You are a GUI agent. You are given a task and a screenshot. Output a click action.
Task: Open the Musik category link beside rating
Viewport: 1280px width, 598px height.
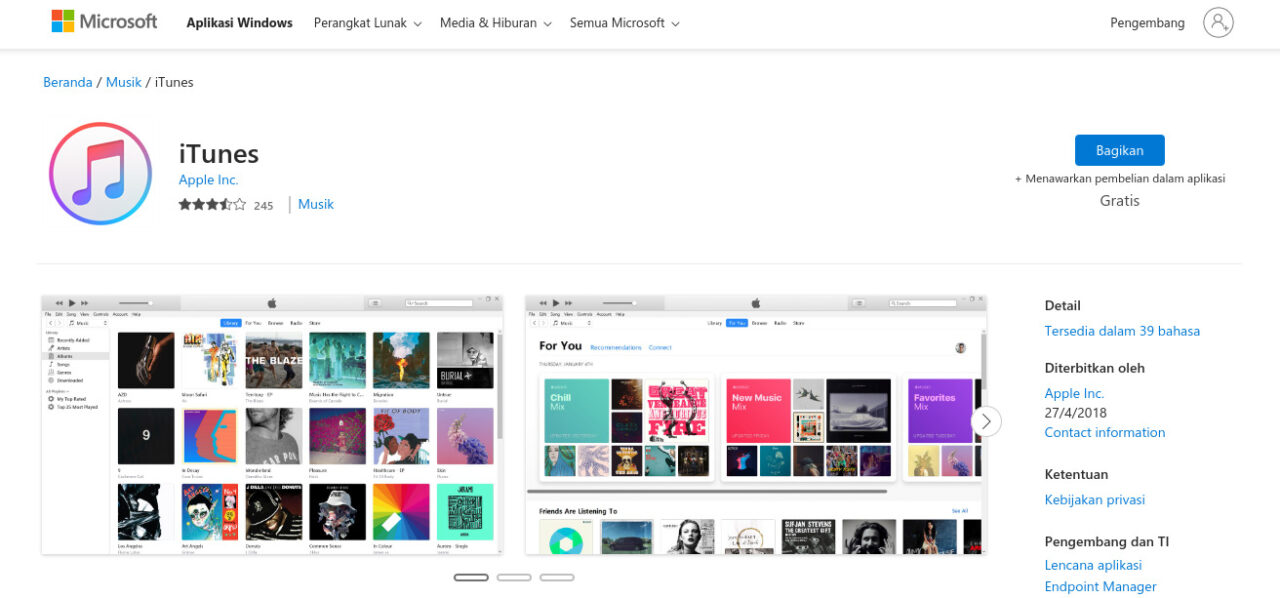pos(316,204)
